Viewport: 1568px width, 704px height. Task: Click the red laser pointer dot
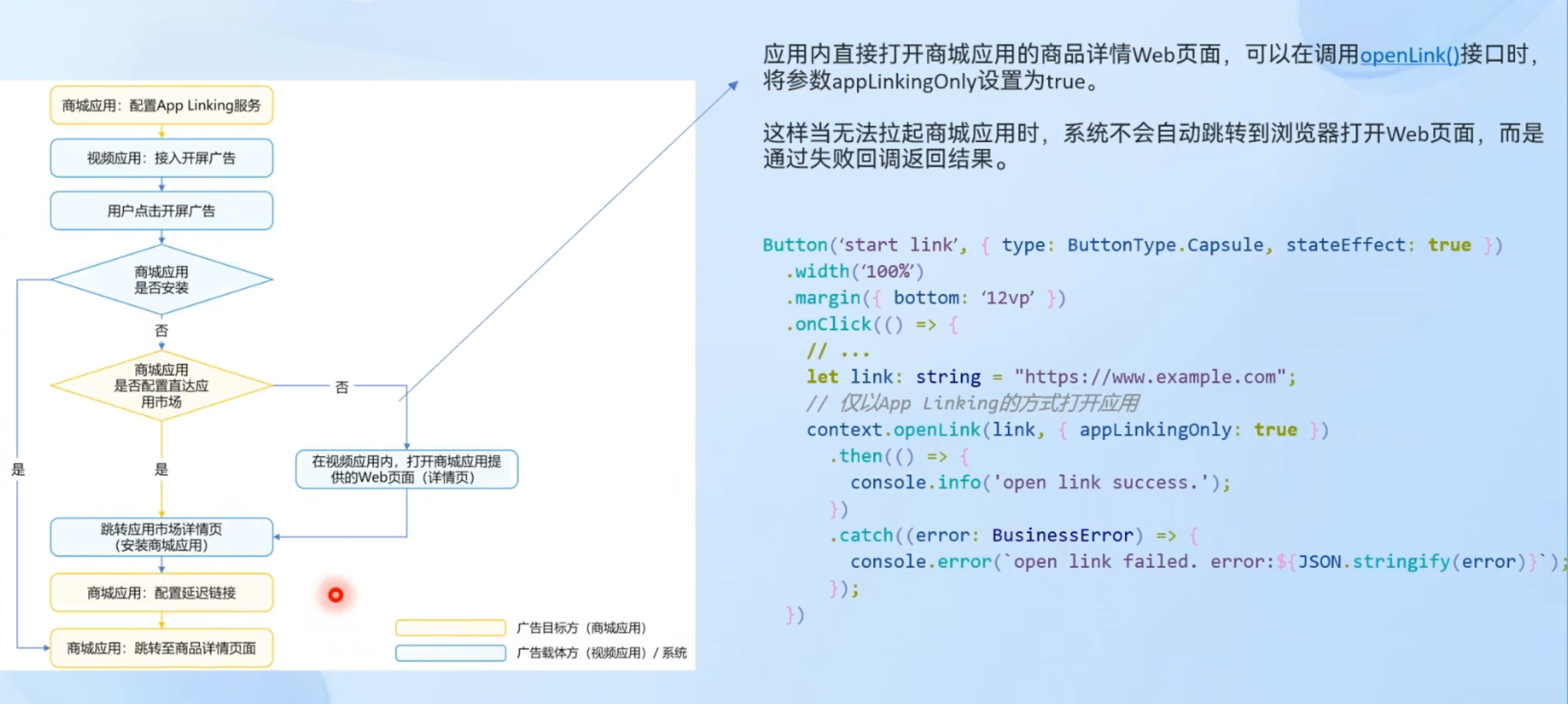coord(336,594)
